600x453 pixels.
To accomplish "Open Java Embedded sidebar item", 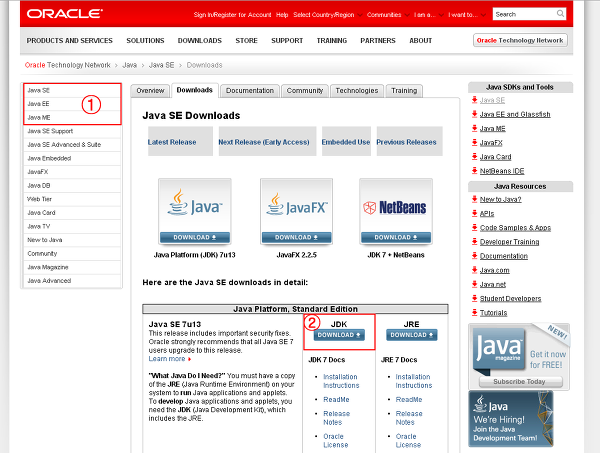I will click(x=72, y=158).
